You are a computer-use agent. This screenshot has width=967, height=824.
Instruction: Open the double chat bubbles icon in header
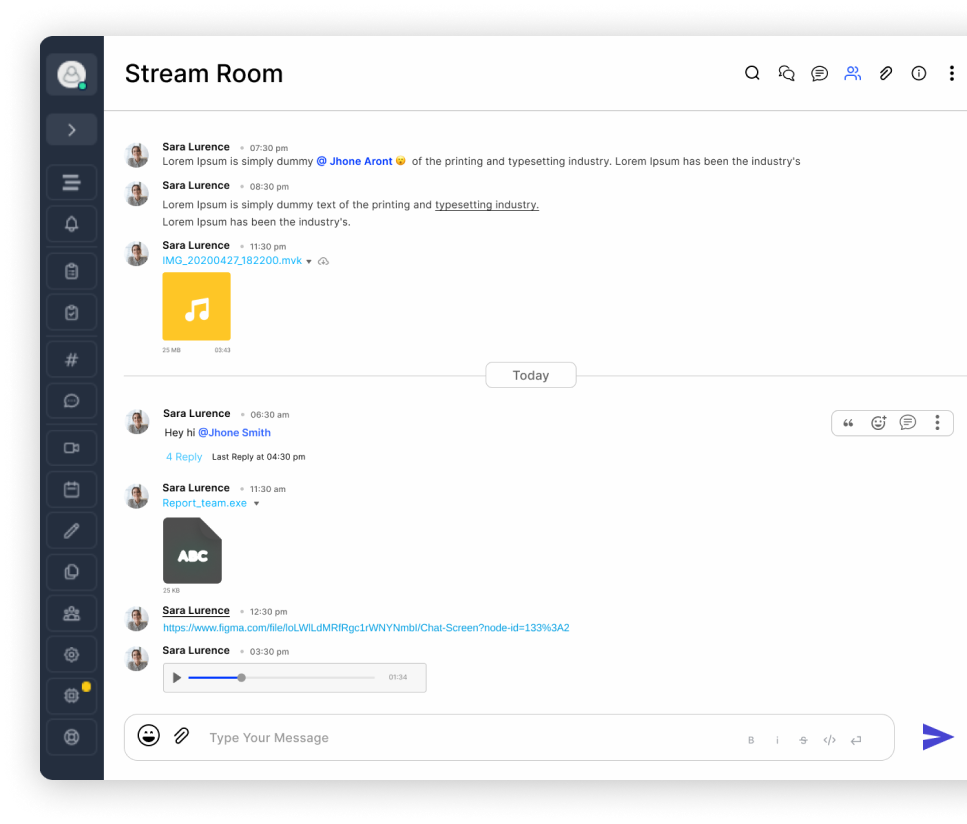[786, 73]
